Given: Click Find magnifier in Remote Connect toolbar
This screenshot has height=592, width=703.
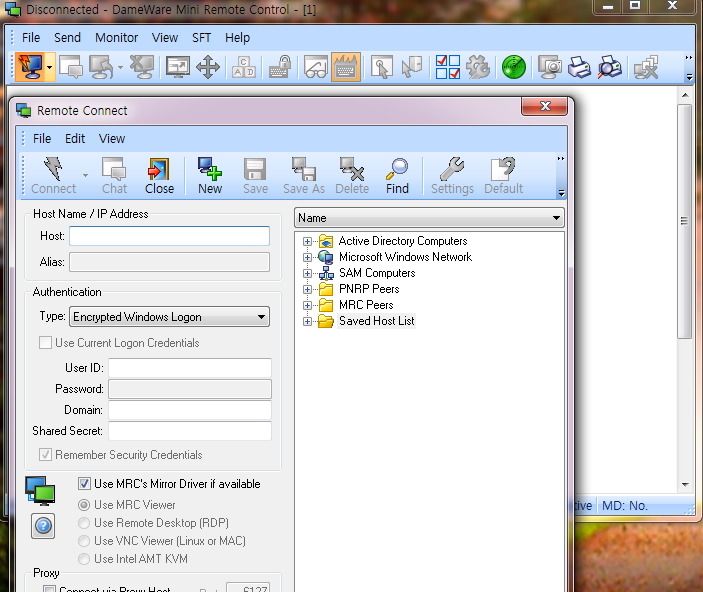Looking at the screenshot, I should point(397,175).
